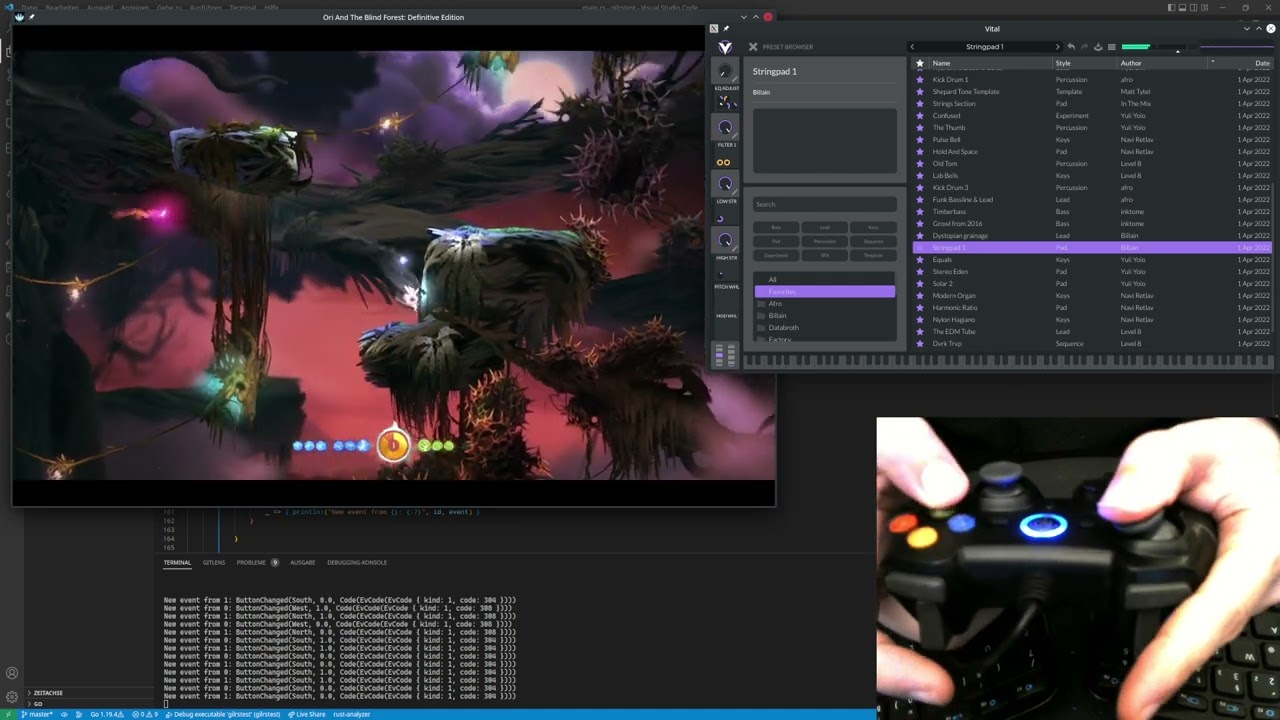This screenshot has width=1280, height=720.
Task: Open the Afro preset folder
Action: point(825,304)
